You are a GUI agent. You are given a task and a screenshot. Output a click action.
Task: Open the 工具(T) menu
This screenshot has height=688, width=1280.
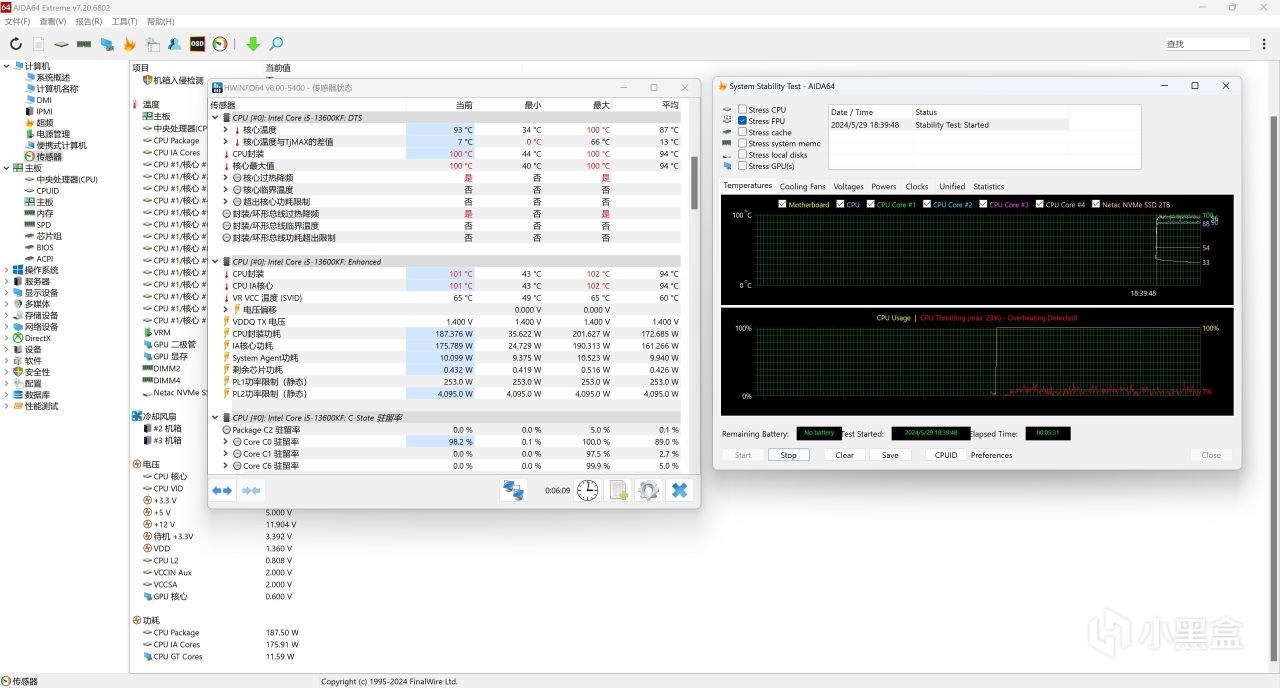click(125, 21)
